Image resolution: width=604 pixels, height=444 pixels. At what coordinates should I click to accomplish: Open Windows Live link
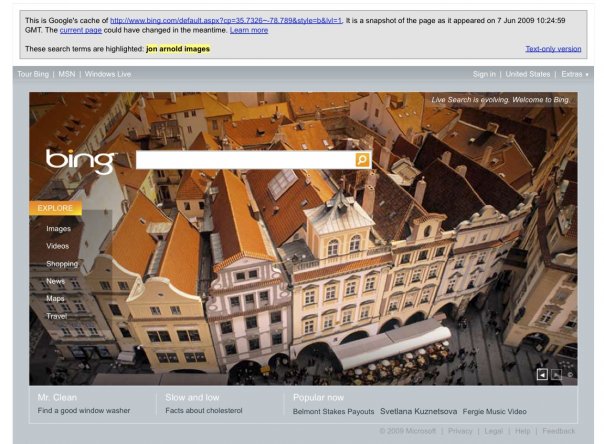[108, 74]
